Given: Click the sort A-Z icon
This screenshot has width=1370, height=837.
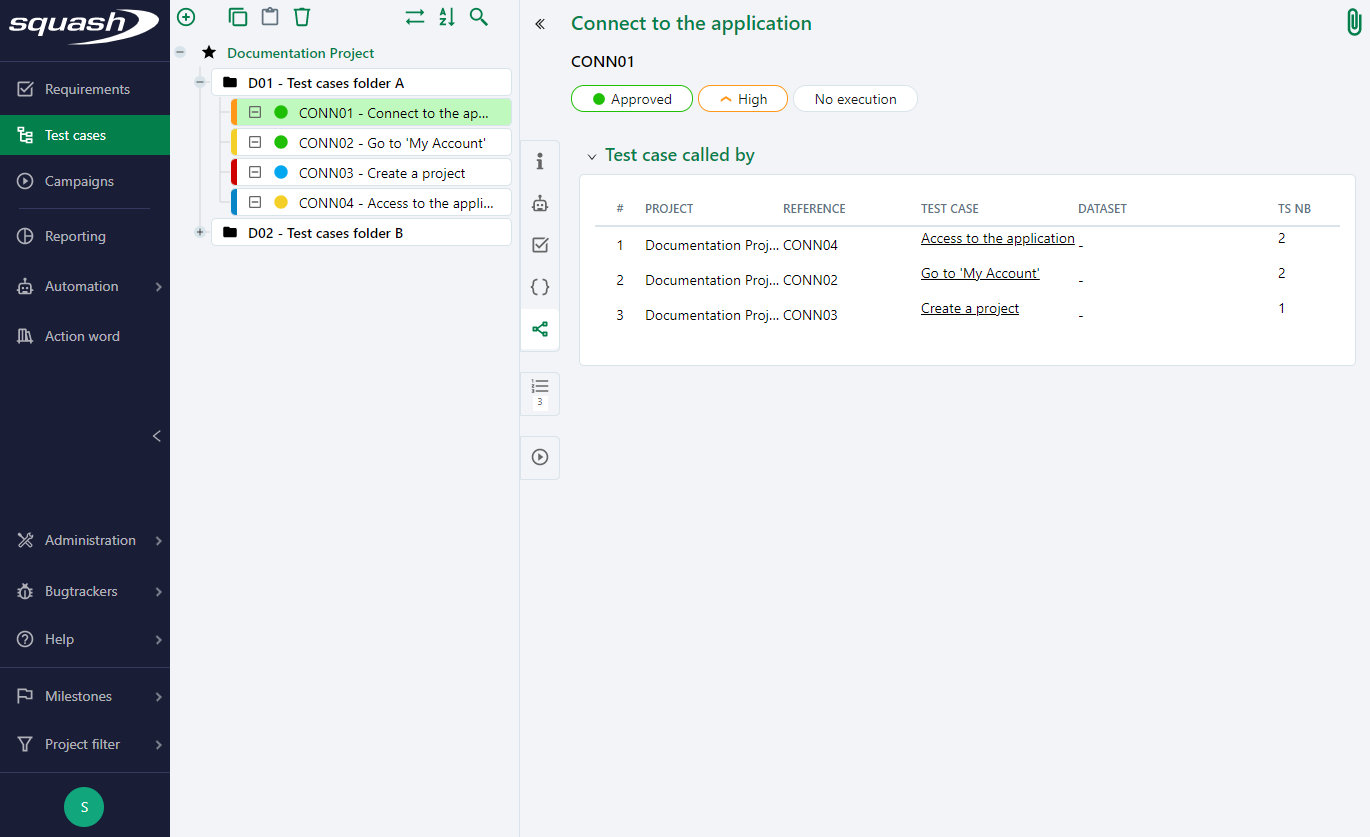Looking at the screenshot, I should [447, 17].
